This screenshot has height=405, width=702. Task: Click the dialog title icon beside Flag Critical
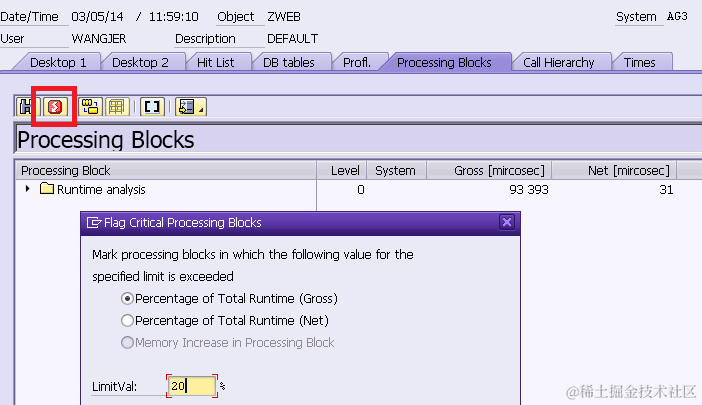94,222
